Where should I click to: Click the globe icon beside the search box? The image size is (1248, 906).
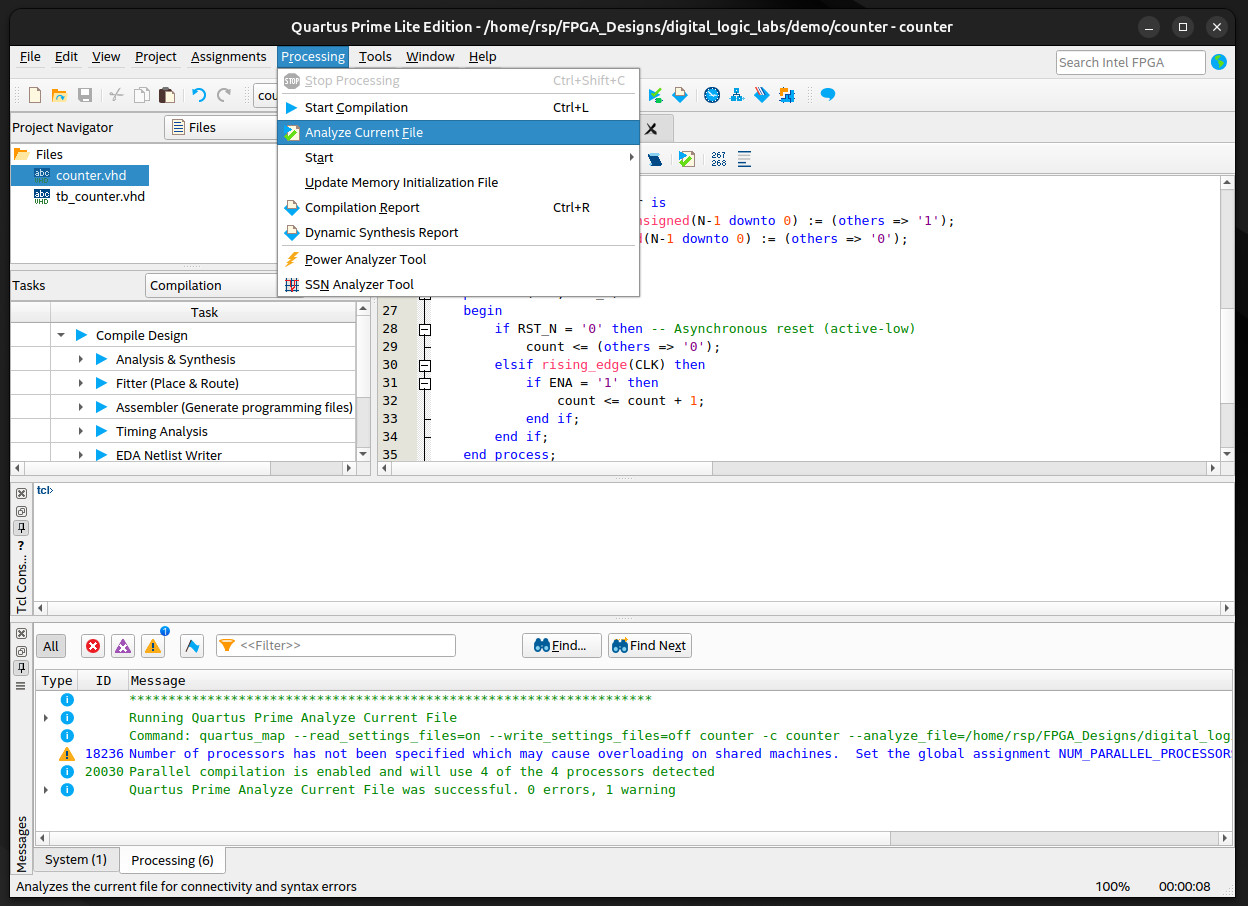pos(1218,62)
